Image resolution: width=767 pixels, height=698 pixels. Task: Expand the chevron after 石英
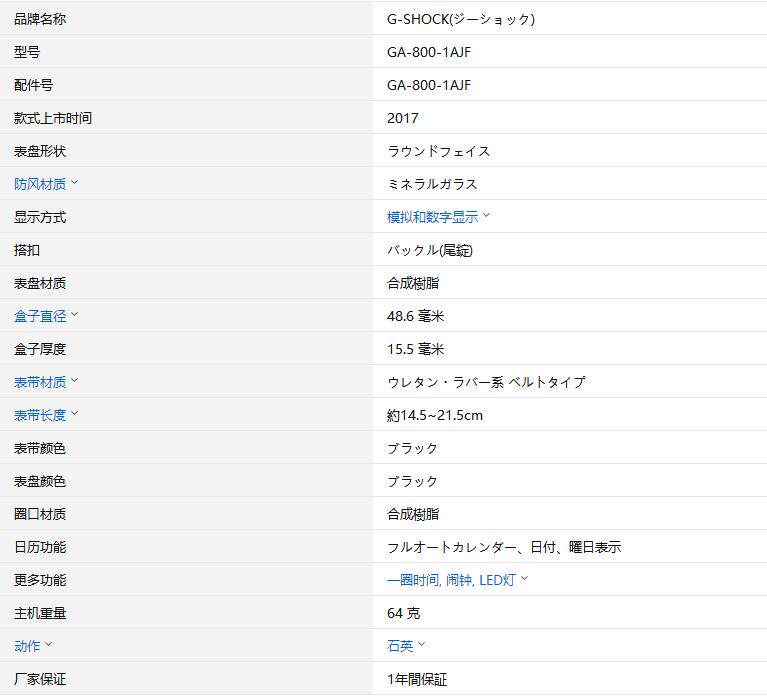(x=422, y=644)
